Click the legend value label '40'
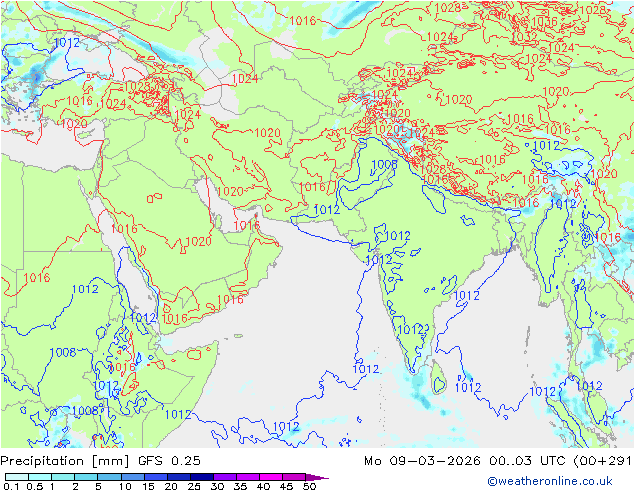 click(x=263, y=486)
